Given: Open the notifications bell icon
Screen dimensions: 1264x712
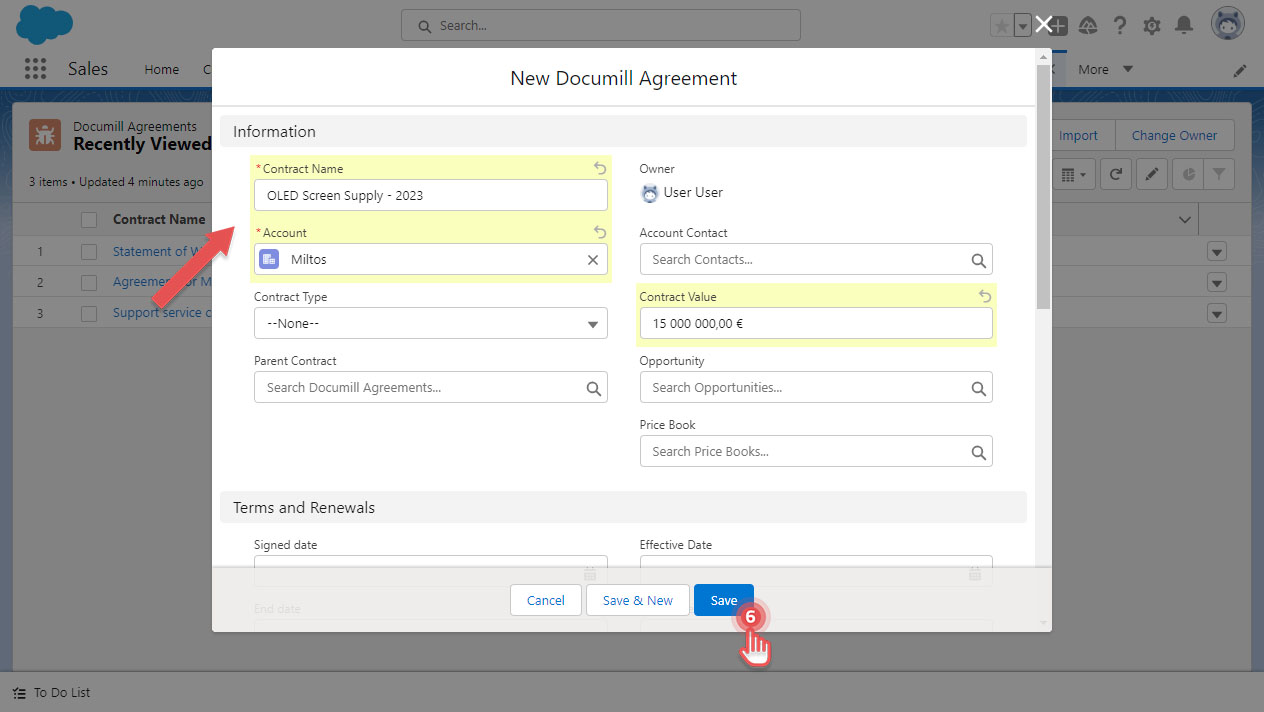Looking at the screenshot, I should coord(1184,25).
